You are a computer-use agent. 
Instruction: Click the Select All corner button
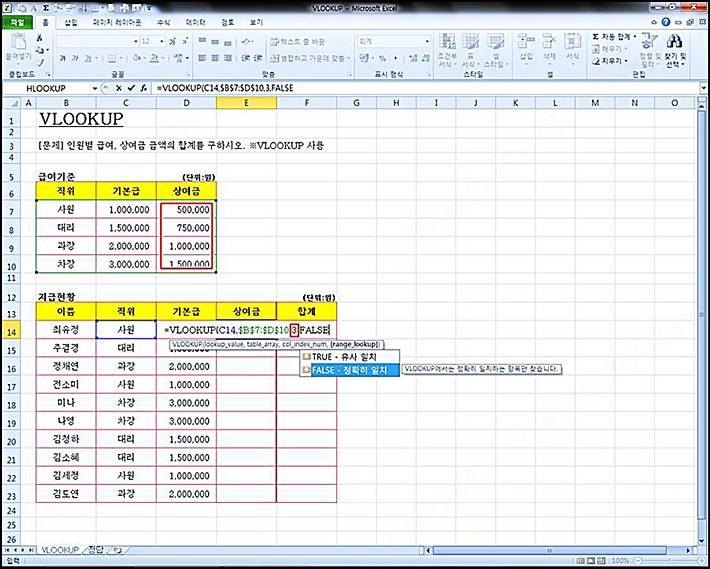point(14,104)
